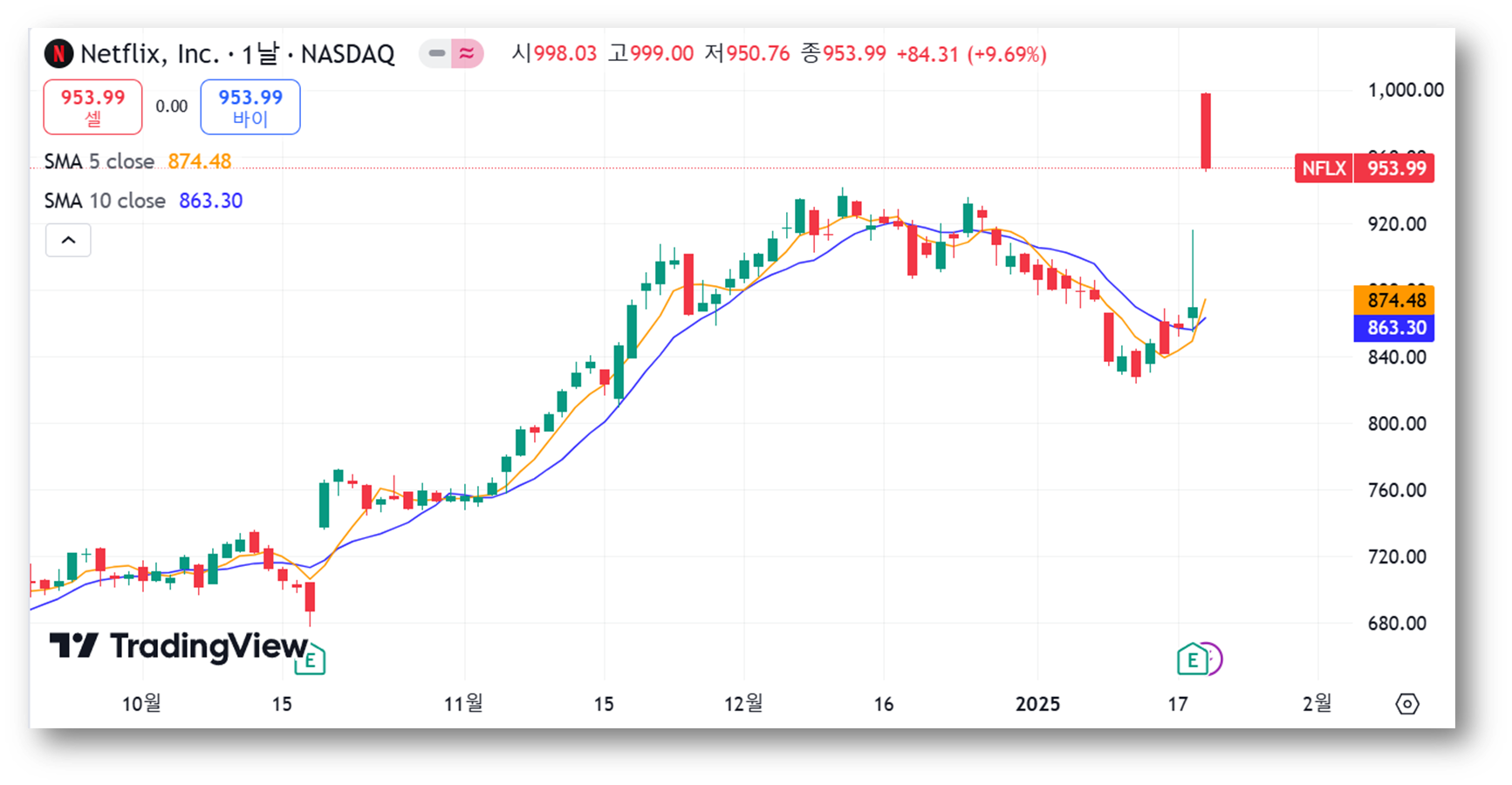
Task: Click the high value 999.00 in header
Action: point(662,54)
